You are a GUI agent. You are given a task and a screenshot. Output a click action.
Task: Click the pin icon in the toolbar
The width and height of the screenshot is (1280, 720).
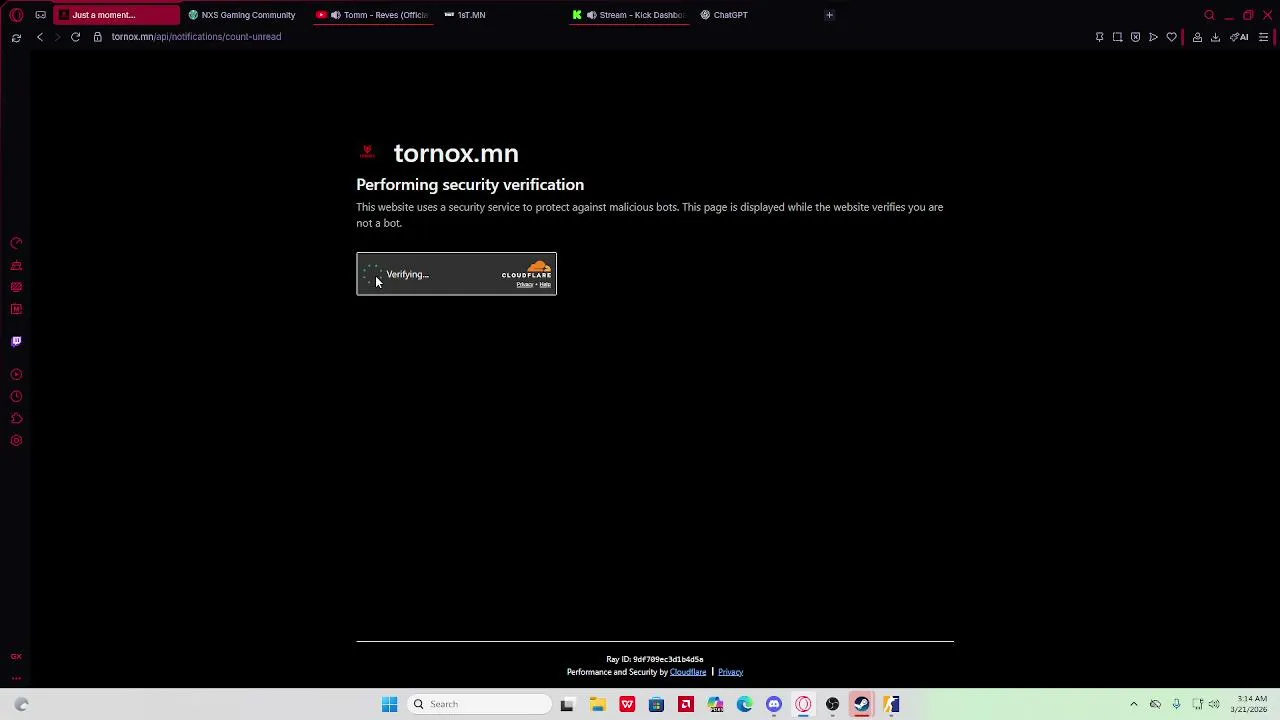tap(1099, 37)
